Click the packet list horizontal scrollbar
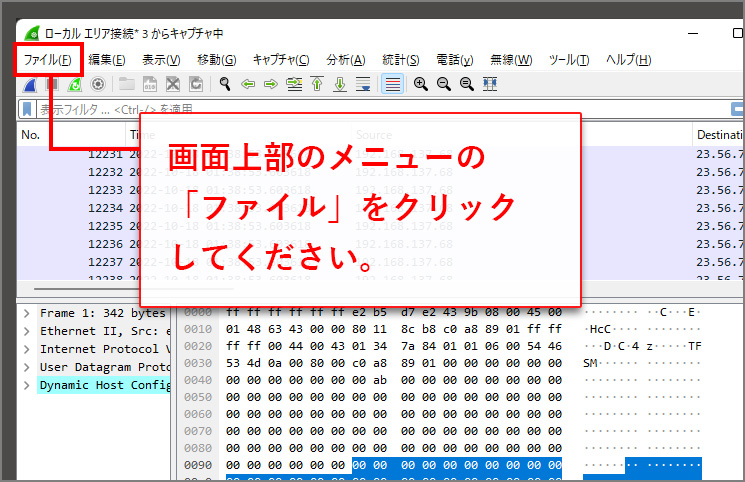 133,289
